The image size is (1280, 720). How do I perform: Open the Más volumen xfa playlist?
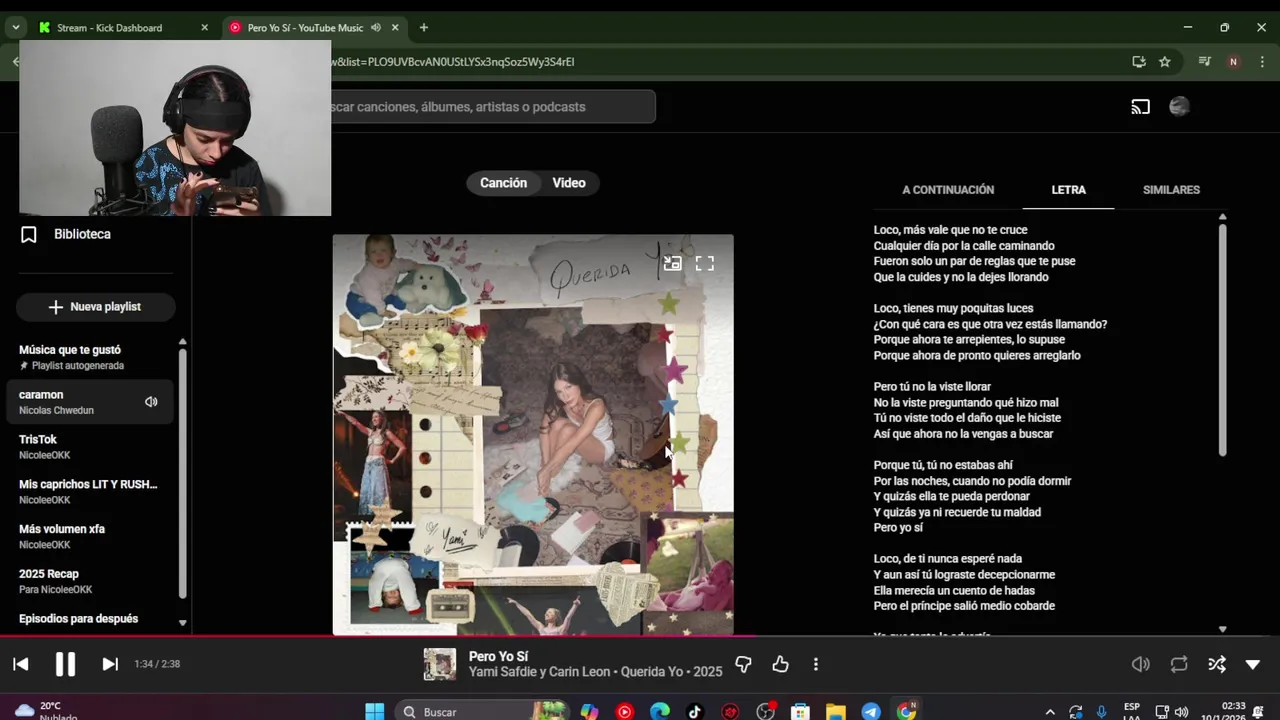[x=90, y=536]
